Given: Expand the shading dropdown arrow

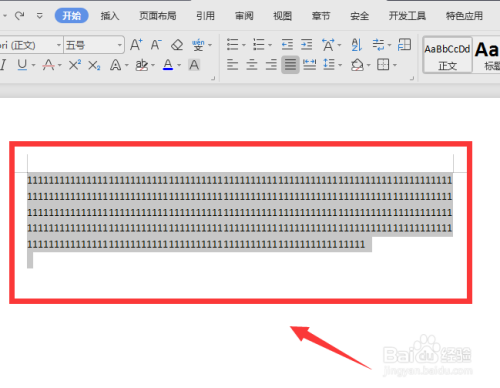Looking at the screenshot, I should pos(369,65).
